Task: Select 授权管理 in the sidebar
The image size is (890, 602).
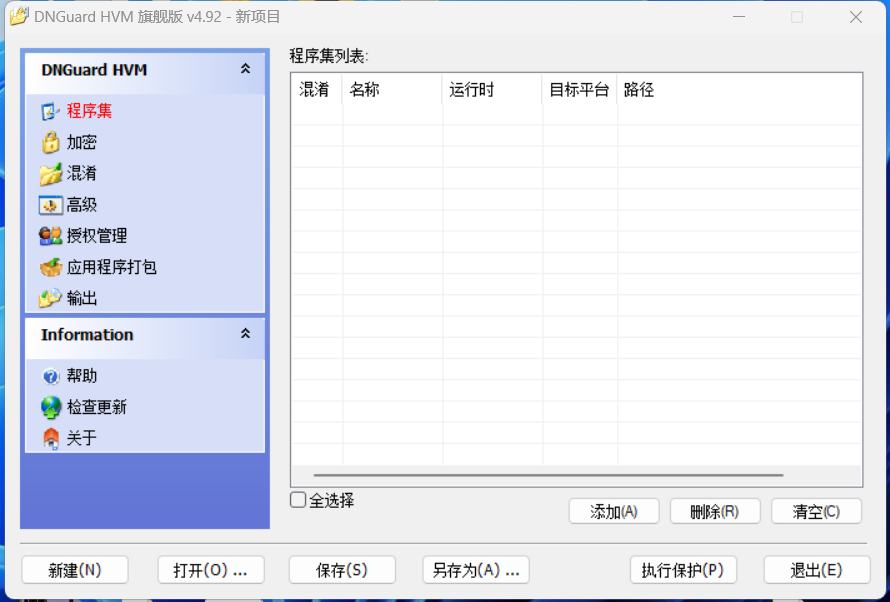Action: (x=96, y=236)
